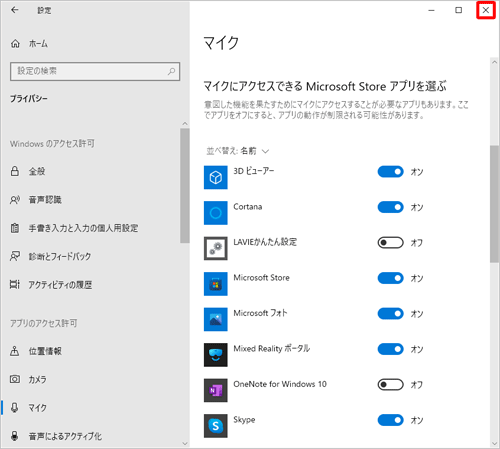The width and height of the screenshot is (500, 449).
Task: Turn on LAVIEかんたん設定 microphone toggle
Action: click(390, 243)
